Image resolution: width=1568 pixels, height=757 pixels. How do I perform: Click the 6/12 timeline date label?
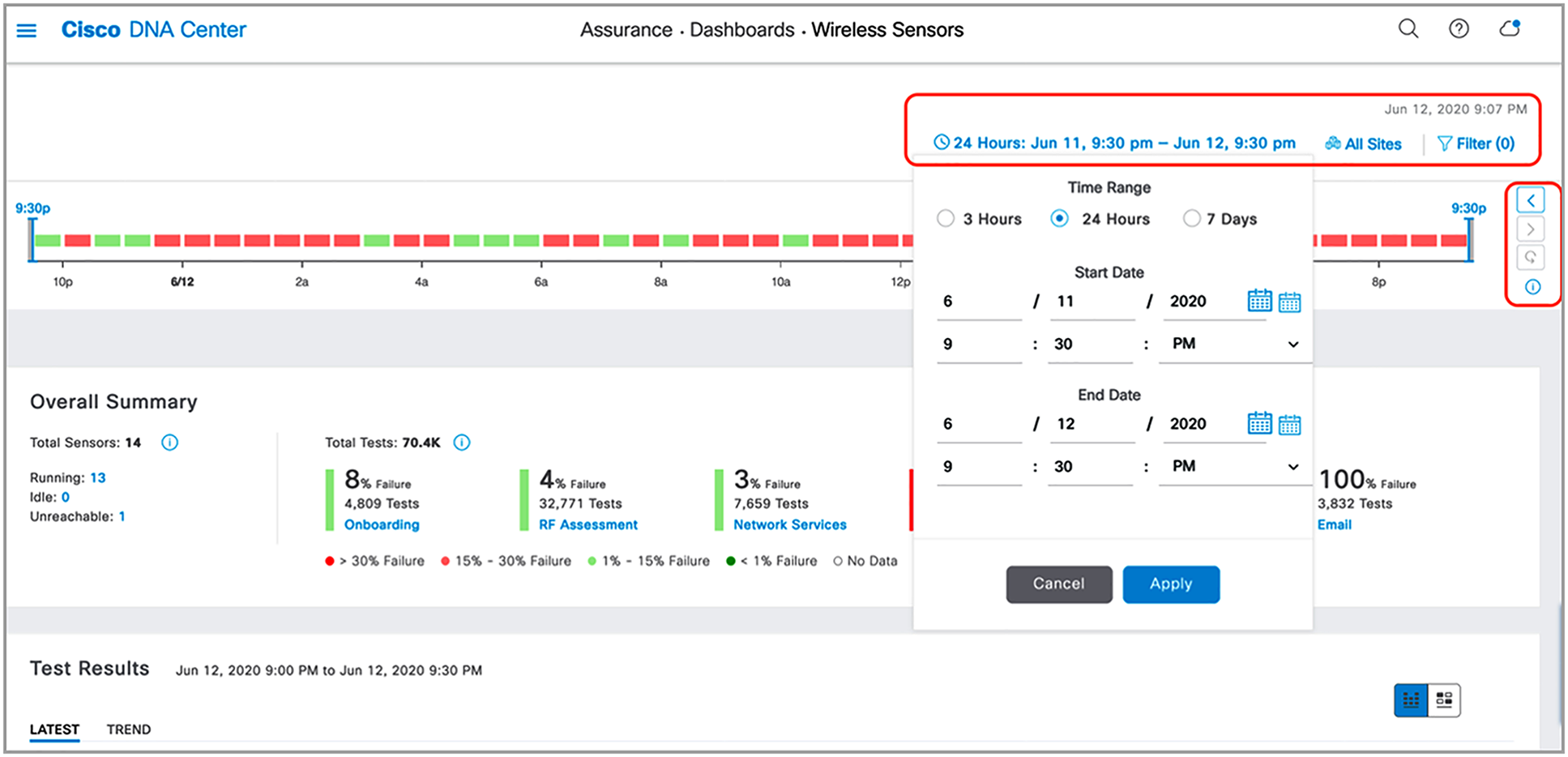[182, 282]
